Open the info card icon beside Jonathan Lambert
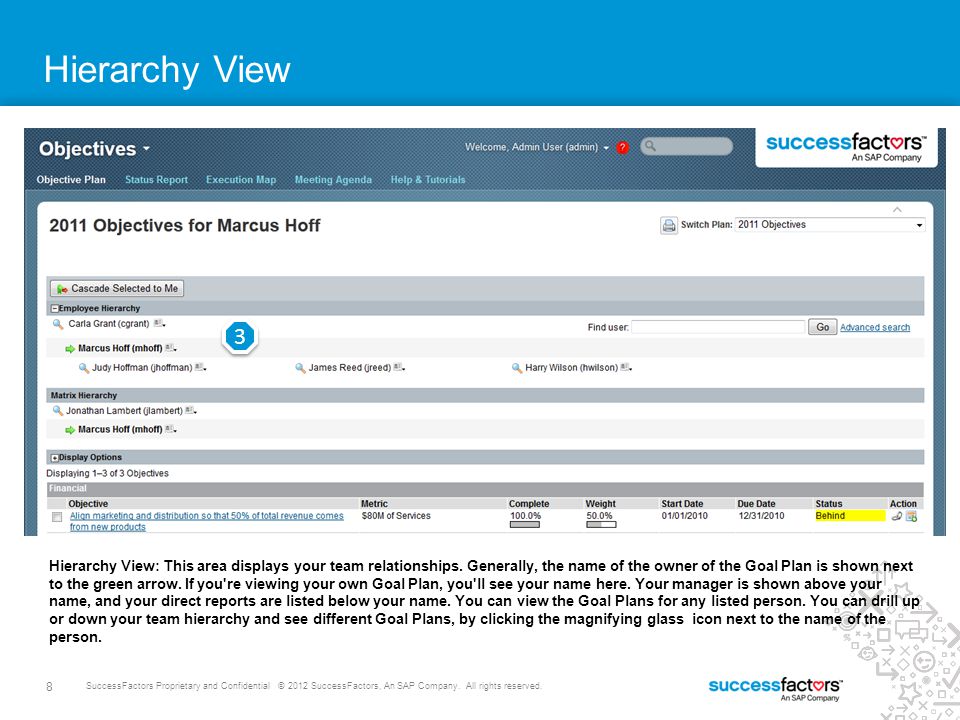The height and width of the screenshot is (720, 960). pyautogui.click(x=190, y=410)
